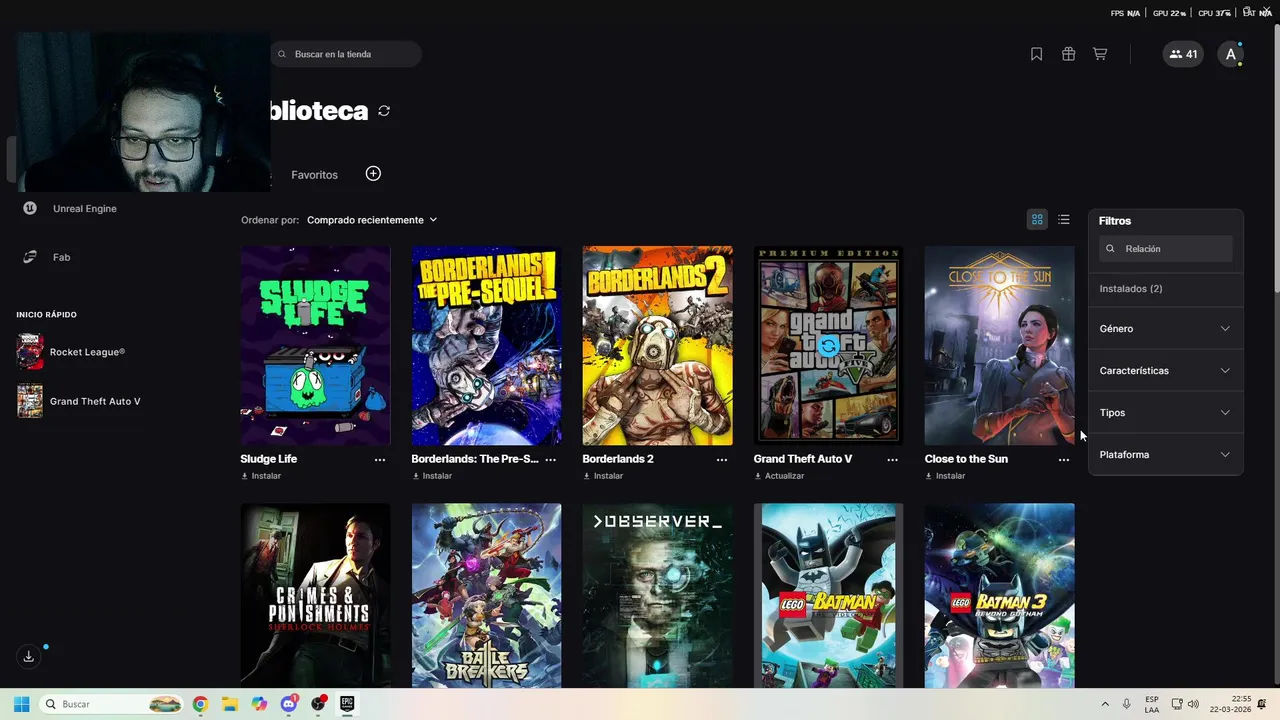Image resolution: width=1280 pixels, height=720 pixels.
Task: Open Close to the Sun options menu
Action: tap(1064, 460)
